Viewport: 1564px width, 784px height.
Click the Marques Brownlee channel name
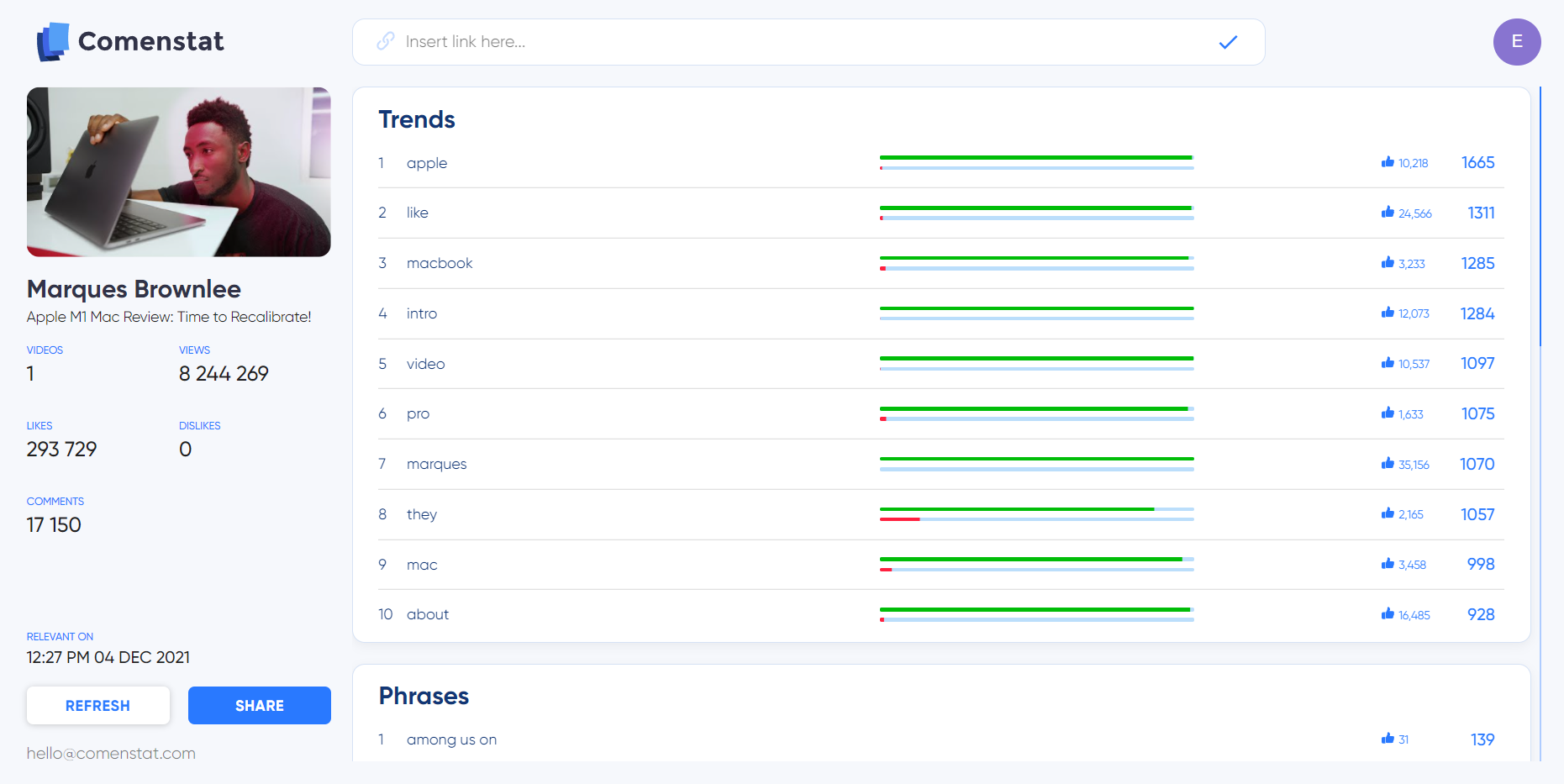pyautogui.click(x=134, y=289)
